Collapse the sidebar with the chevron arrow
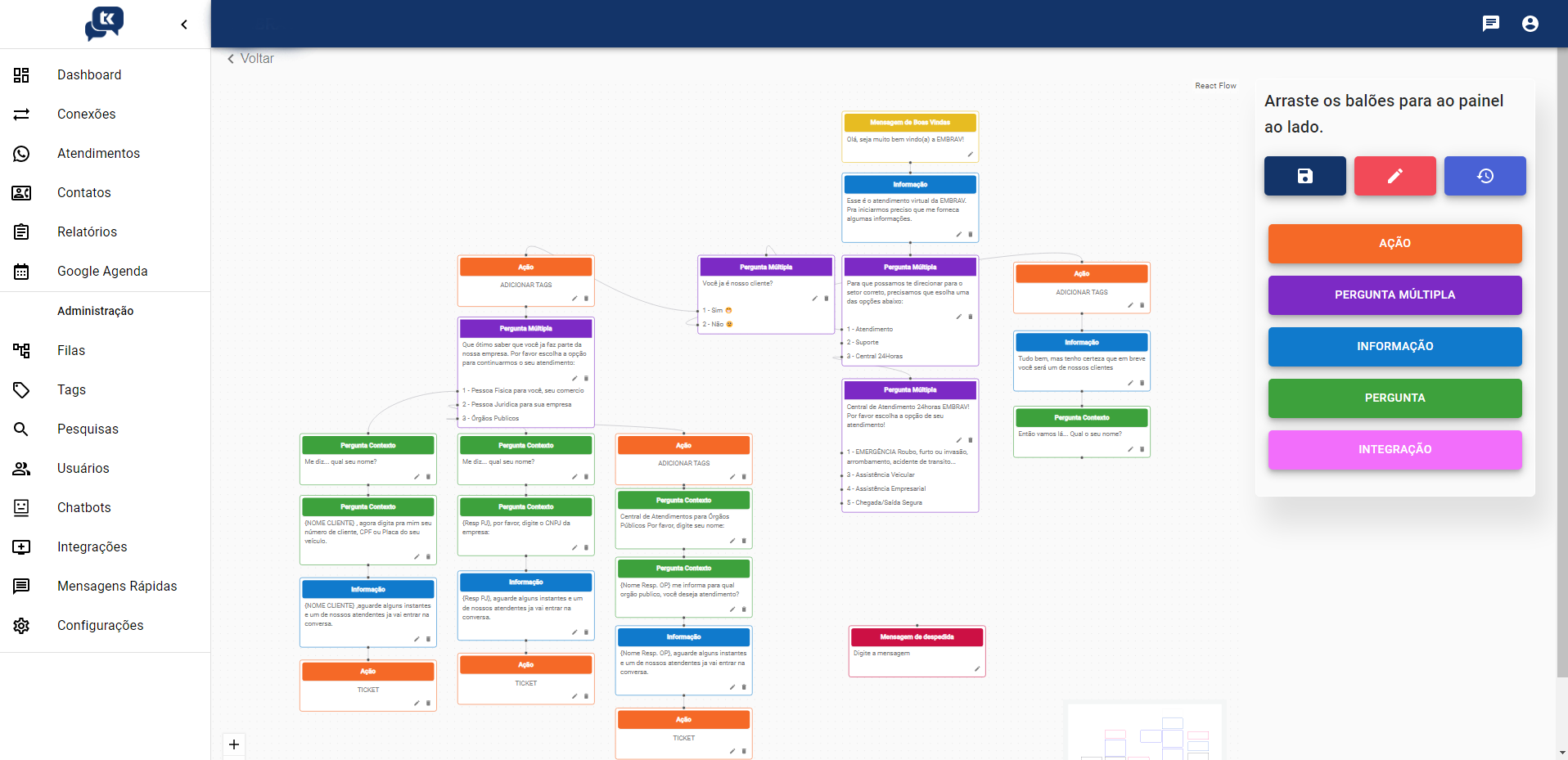Image resolution: width=1568 pixels, height=760 pixels. [184, 25]
